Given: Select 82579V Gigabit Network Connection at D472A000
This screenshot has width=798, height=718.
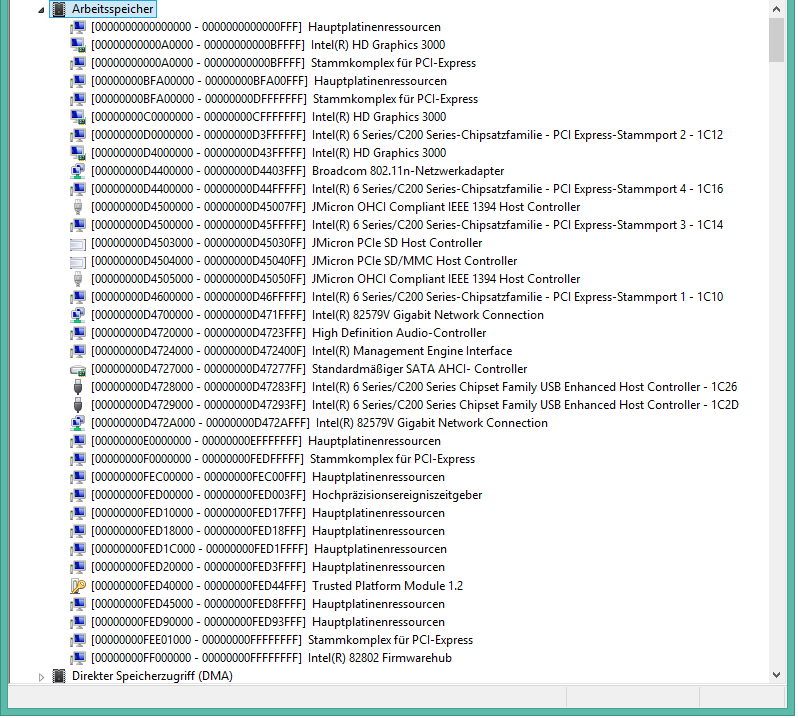Looking at the screenshot, I should point(319,423).
